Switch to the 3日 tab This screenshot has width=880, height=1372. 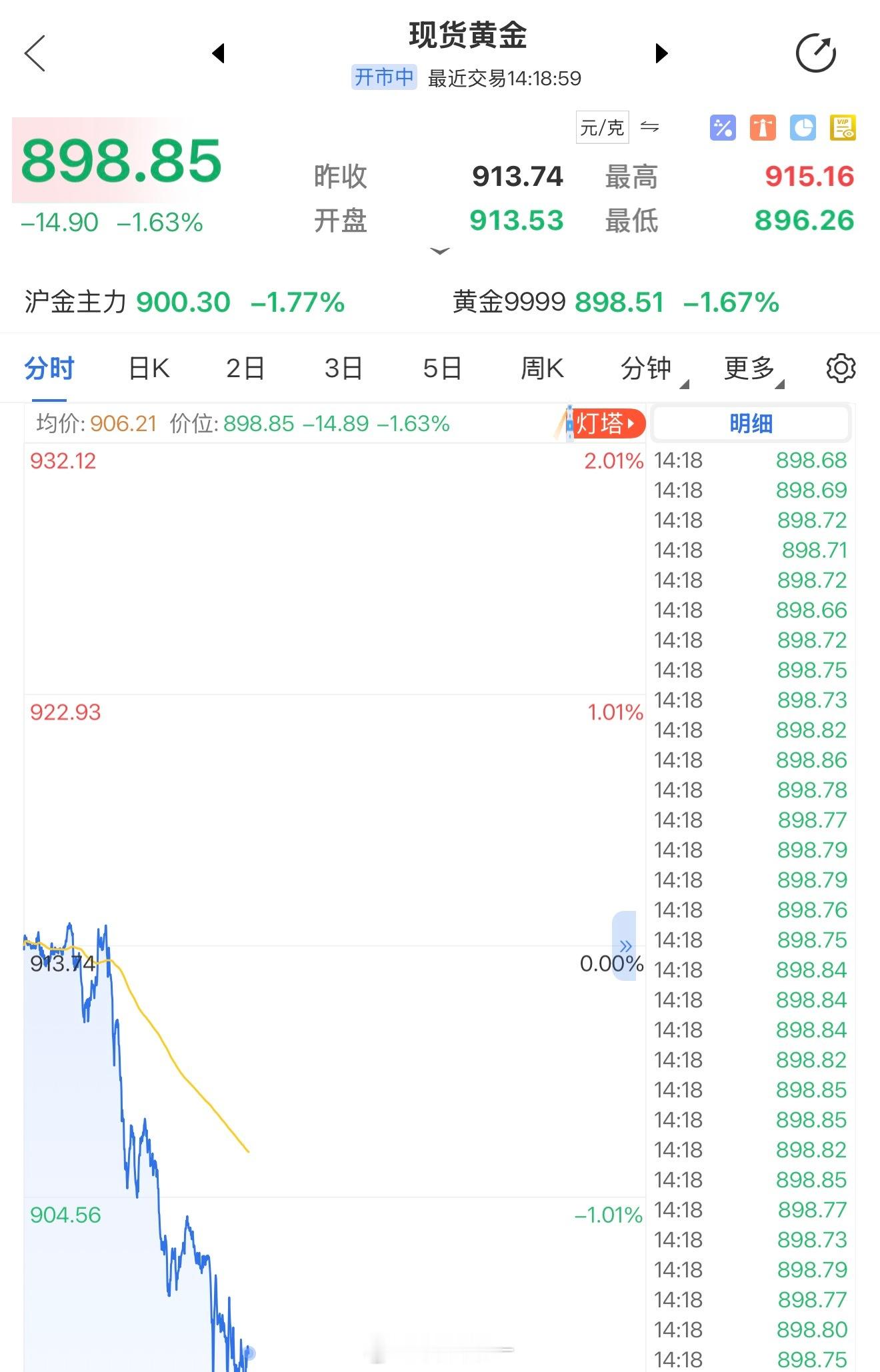tap(344, 368)
